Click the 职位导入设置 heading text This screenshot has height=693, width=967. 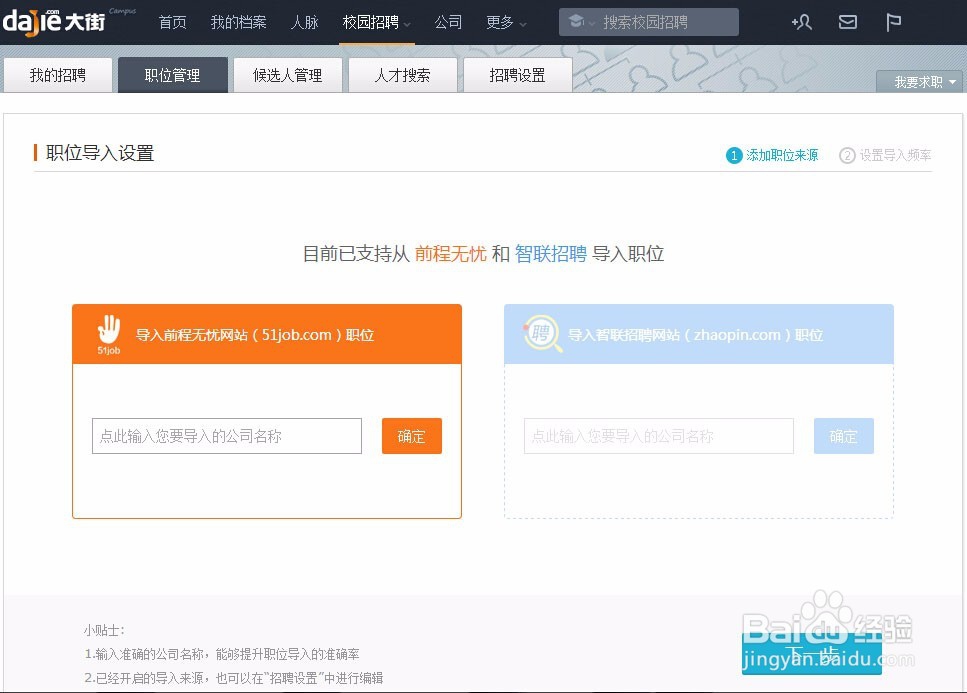coord(100,153)
